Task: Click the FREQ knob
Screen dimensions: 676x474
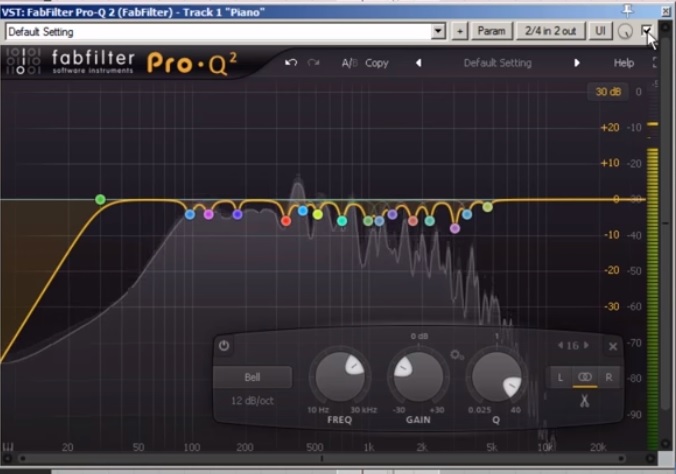Action: coord(340,377)
